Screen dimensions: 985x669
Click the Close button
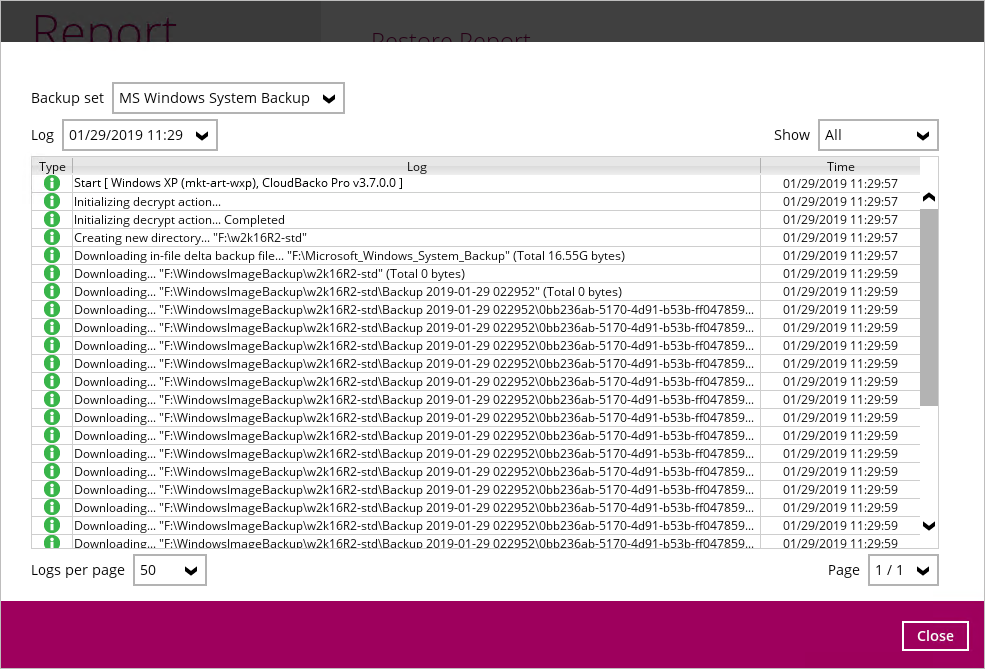pos(934,635)
